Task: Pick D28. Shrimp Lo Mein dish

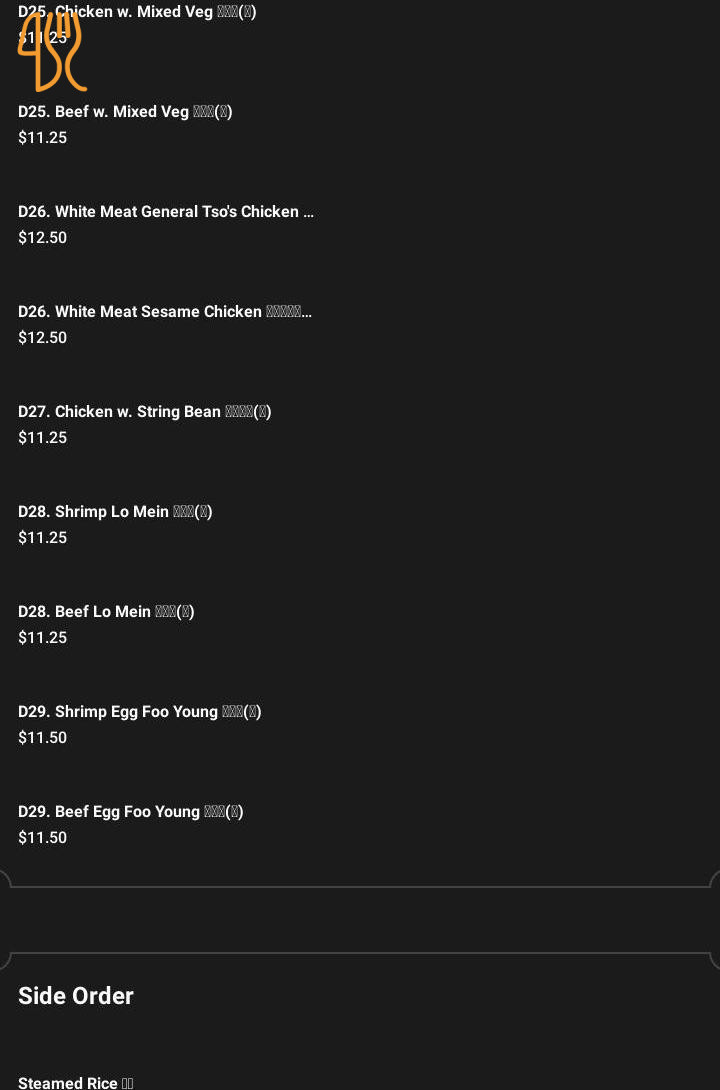Action: click(x=115, y=512)
